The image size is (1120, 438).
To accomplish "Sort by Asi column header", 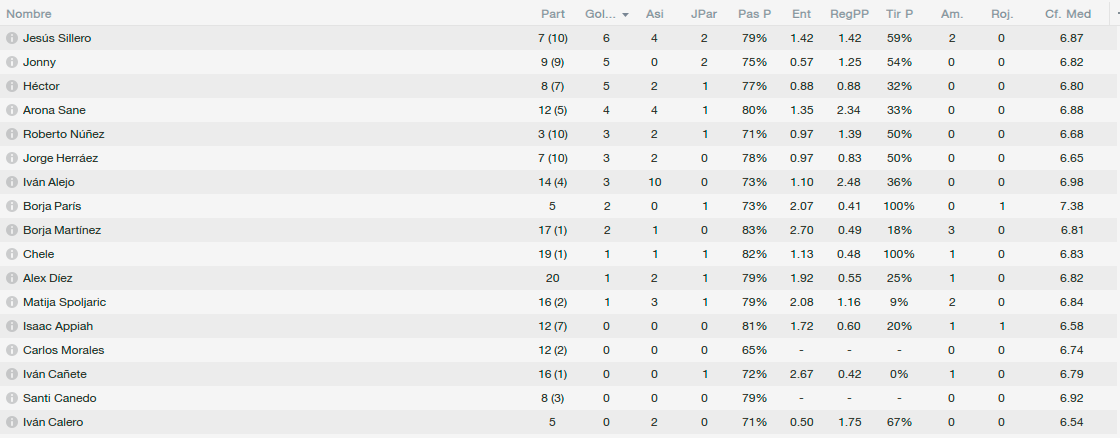I will pos(654,14).
